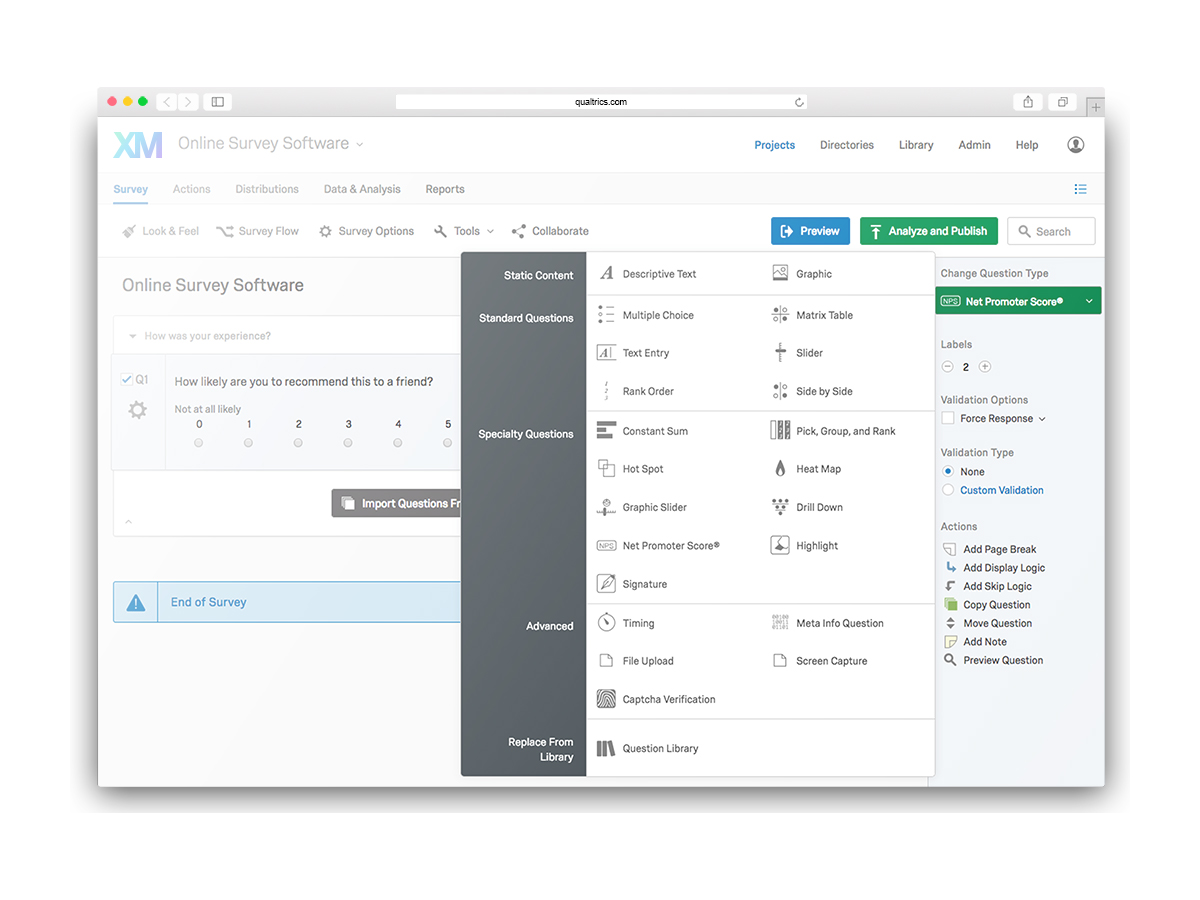
Task: Select the Constant Sum icon
Action: (606, 431)
